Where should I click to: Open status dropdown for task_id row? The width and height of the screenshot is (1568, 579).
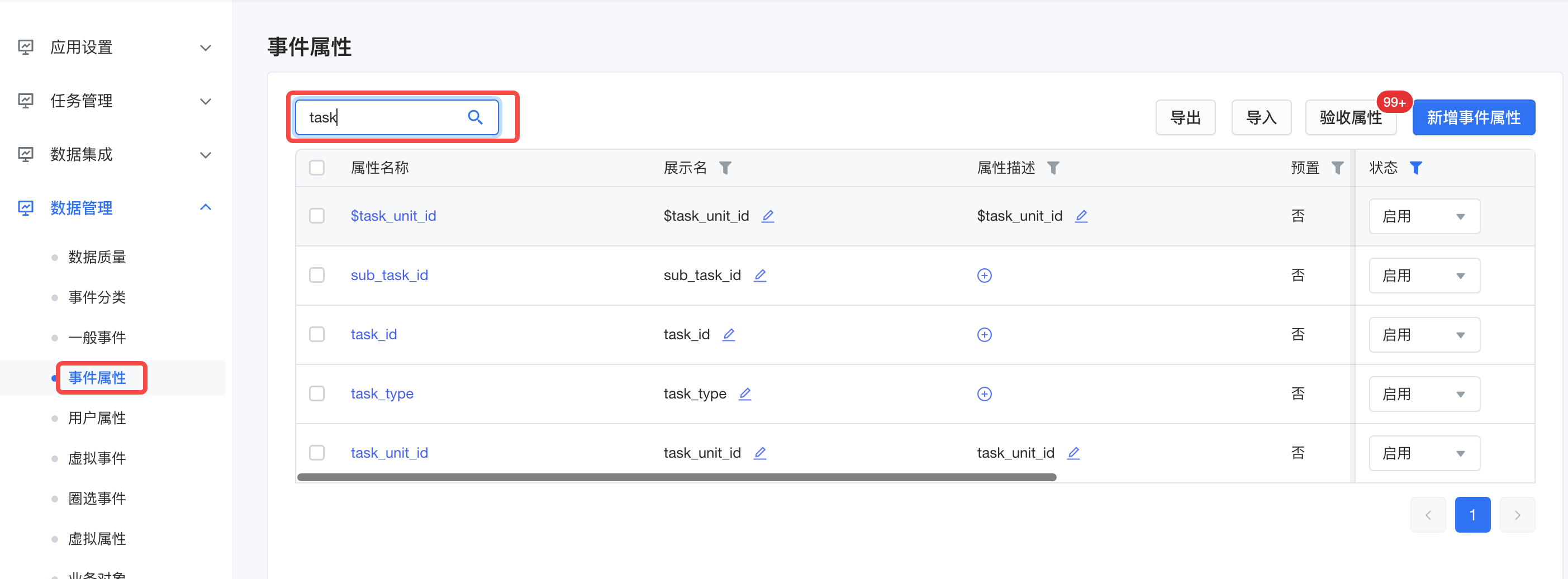[x=1424, y=335]
